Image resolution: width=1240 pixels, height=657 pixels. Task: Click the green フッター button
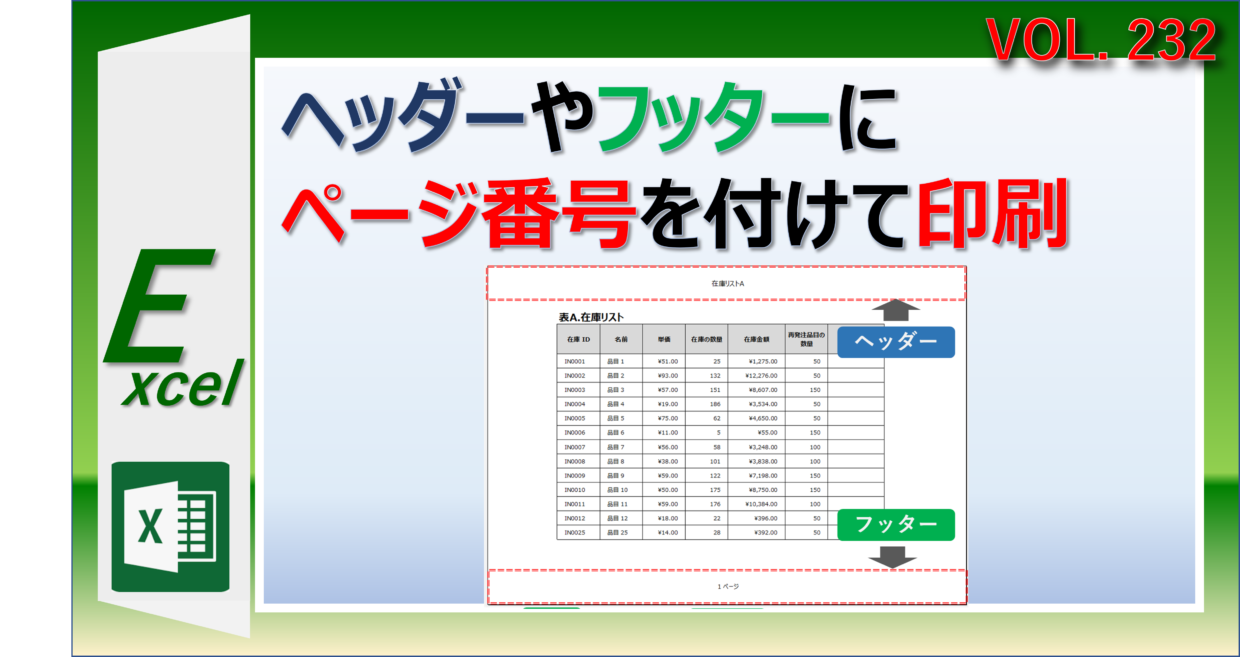(x=898, y=524)
